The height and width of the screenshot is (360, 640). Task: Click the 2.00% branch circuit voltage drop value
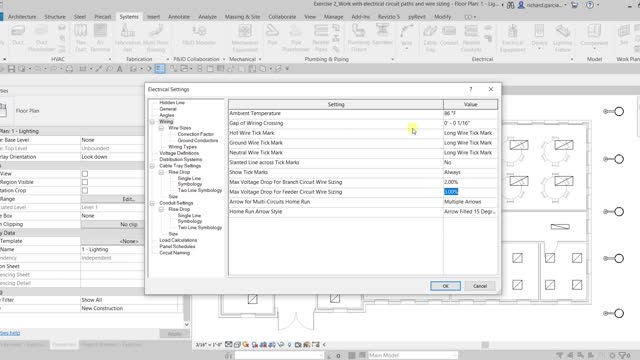tap(470, 182)
